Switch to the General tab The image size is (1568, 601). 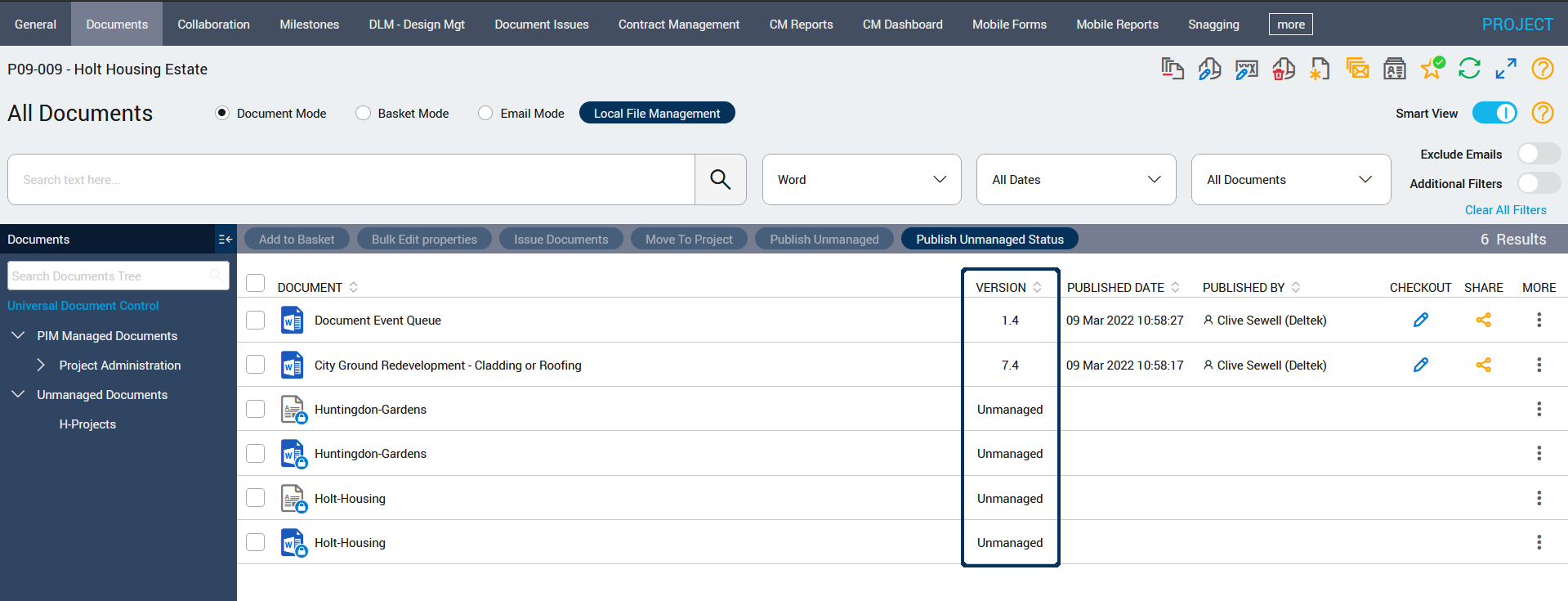tap(35, 25)
